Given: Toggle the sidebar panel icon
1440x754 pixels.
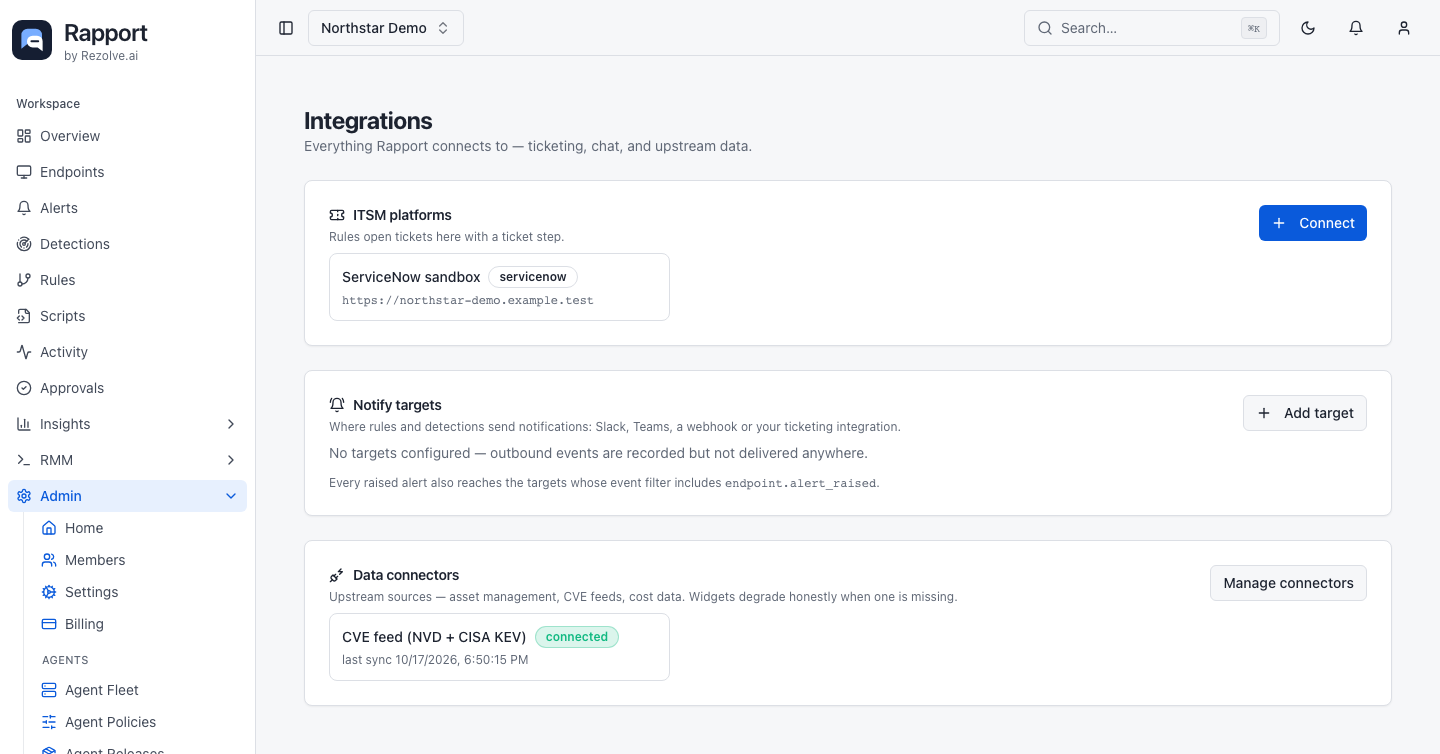Looking at the screenshot, I should (x=286, y=28).
